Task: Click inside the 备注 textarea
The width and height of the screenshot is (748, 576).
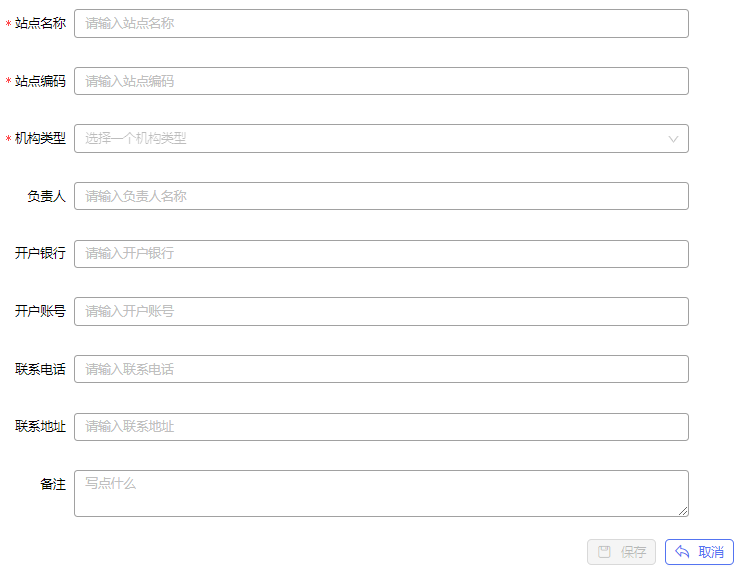Action: [x=381, y=493]
